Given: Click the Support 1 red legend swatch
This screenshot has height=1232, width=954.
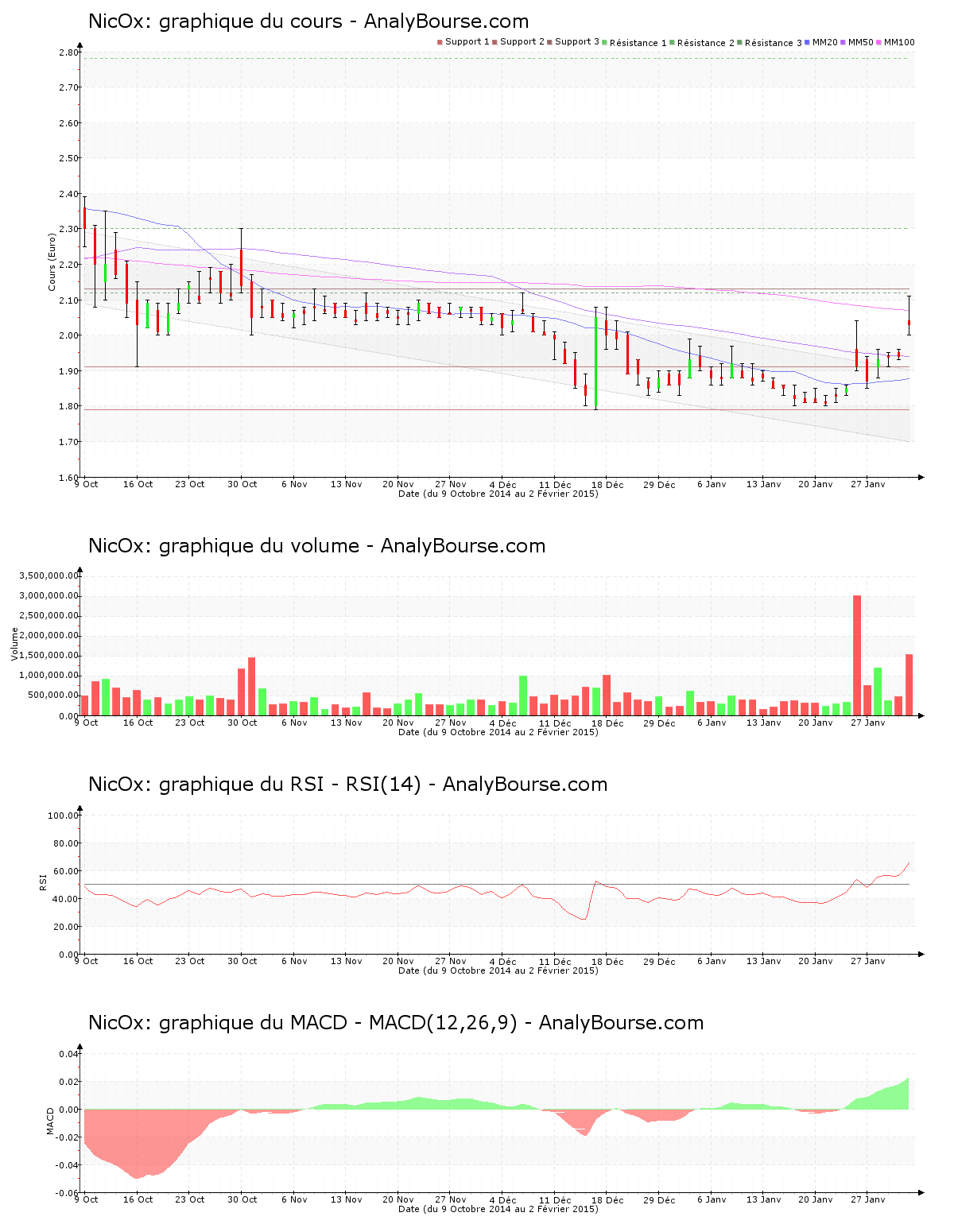Looking at the screenshot, I should [440, 42].
